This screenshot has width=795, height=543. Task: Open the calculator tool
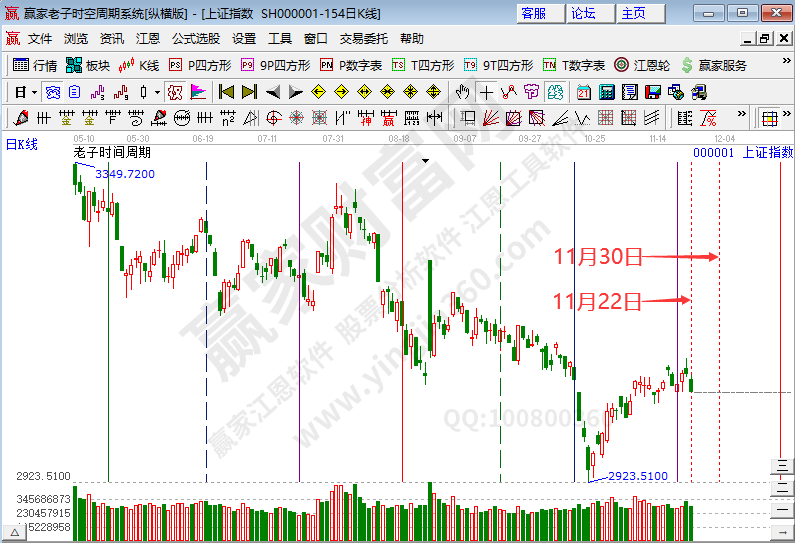[x=606, y=92]
